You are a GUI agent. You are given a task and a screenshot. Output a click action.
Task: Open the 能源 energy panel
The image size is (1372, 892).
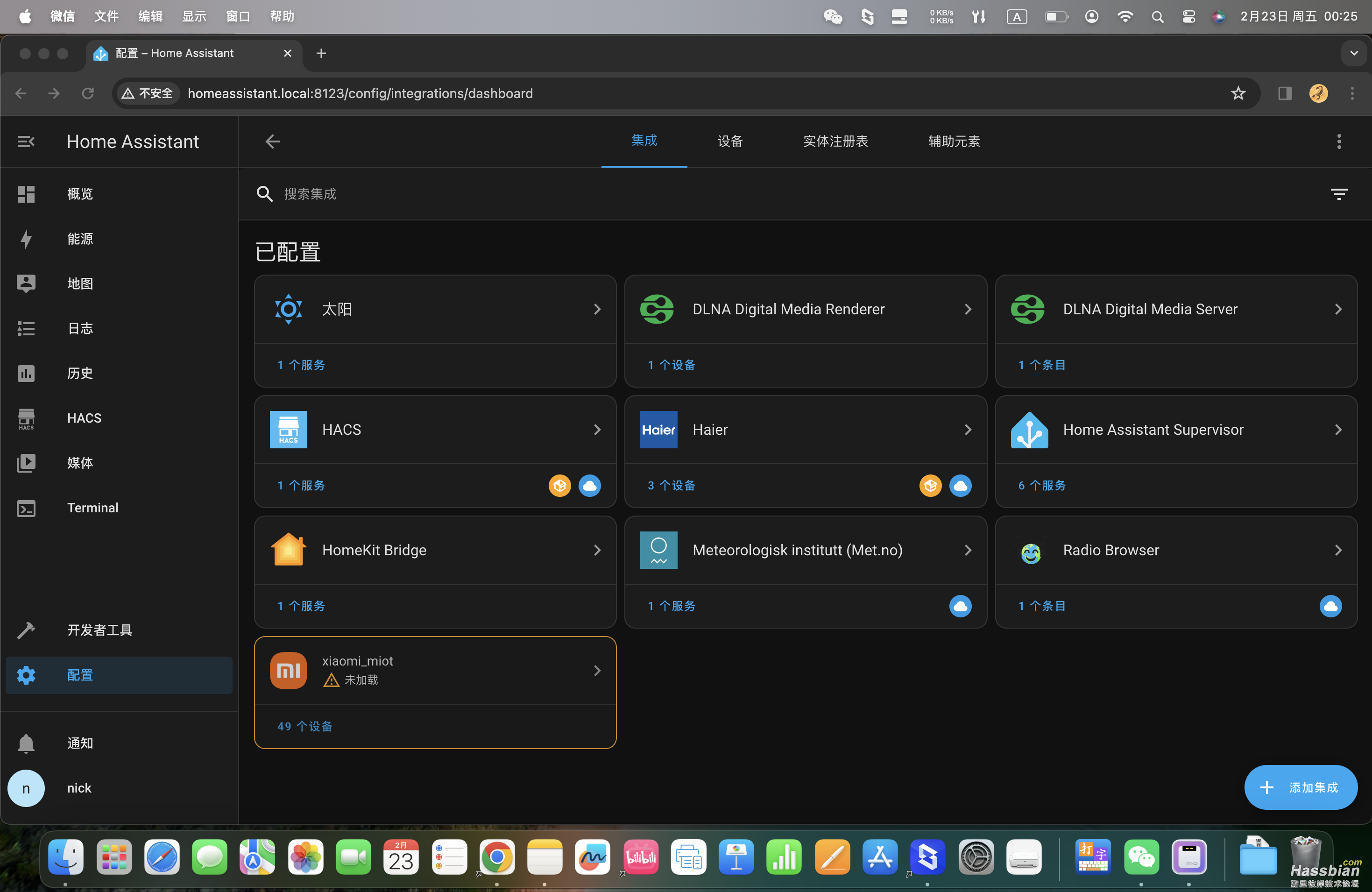119,239
